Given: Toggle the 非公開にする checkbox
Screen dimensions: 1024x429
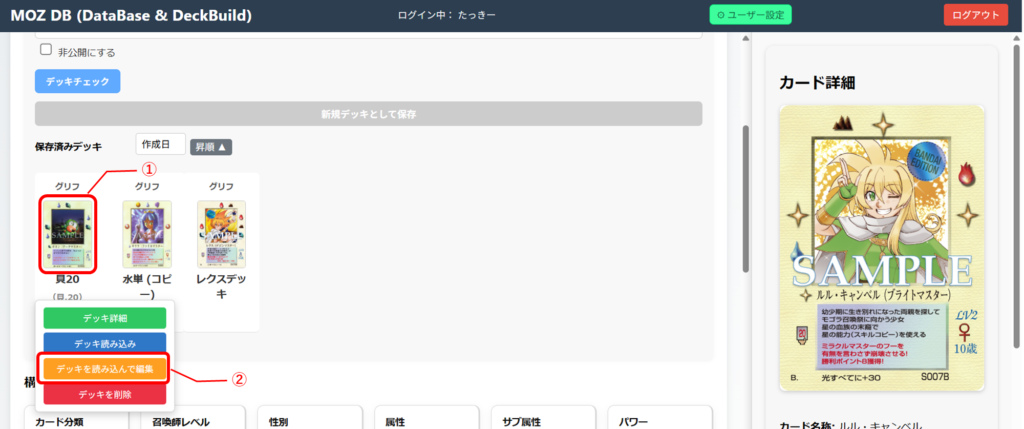Looking at the screenshot, I should (45, 50).
